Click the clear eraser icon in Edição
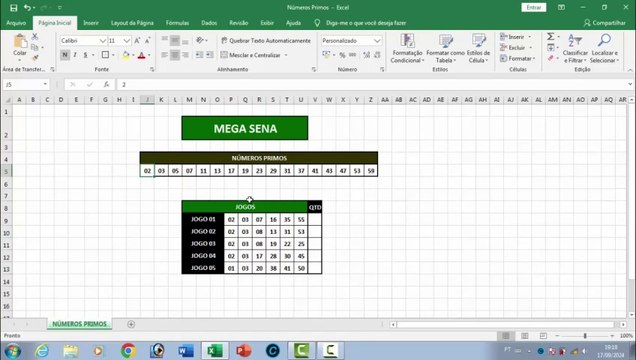Image resolution: width=636 pixels, height=360 pixels. pos(550,58)
